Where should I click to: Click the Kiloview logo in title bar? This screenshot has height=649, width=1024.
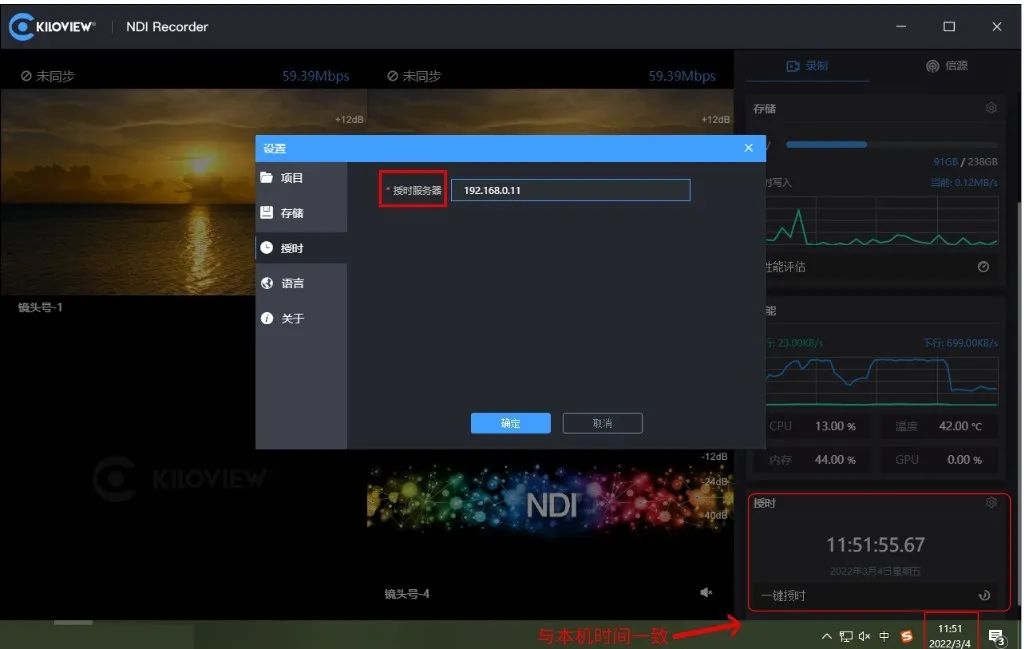point(52,27)
